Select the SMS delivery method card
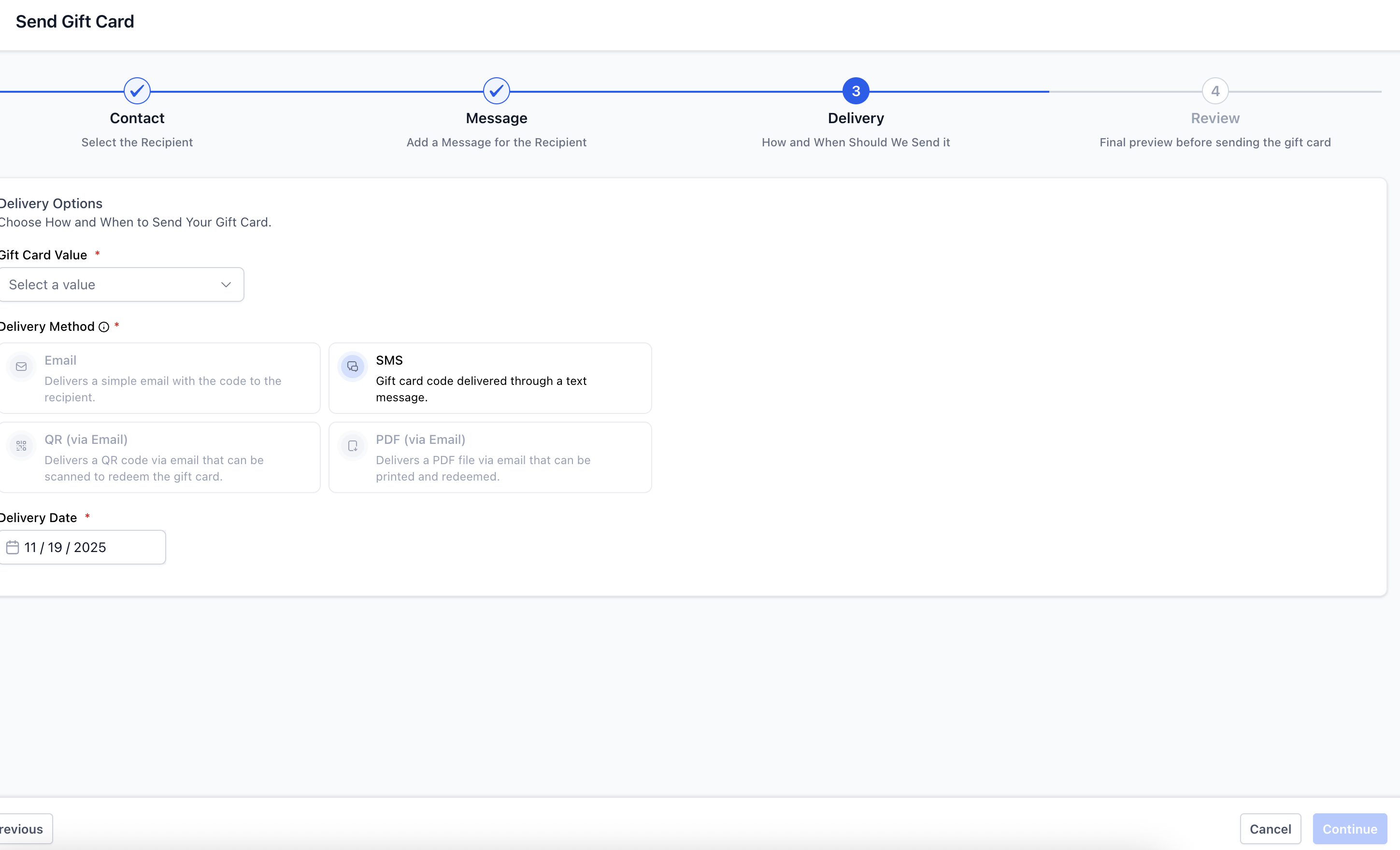This screenshot has width=1400, height=850. click(490, 378)
